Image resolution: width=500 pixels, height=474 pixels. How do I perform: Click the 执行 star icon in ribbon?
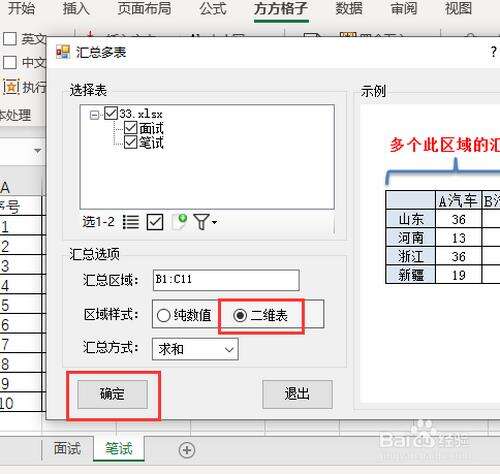11,87
